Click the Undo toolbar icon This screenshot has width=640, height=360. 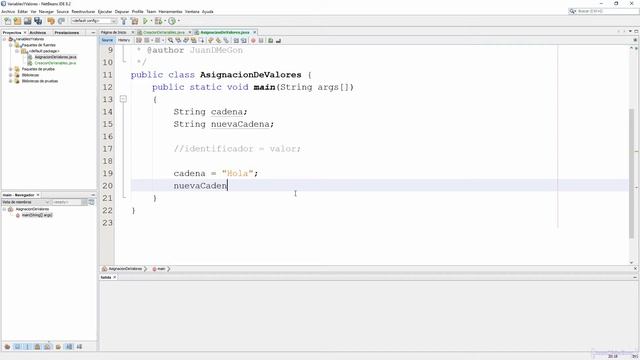(51, 21)
